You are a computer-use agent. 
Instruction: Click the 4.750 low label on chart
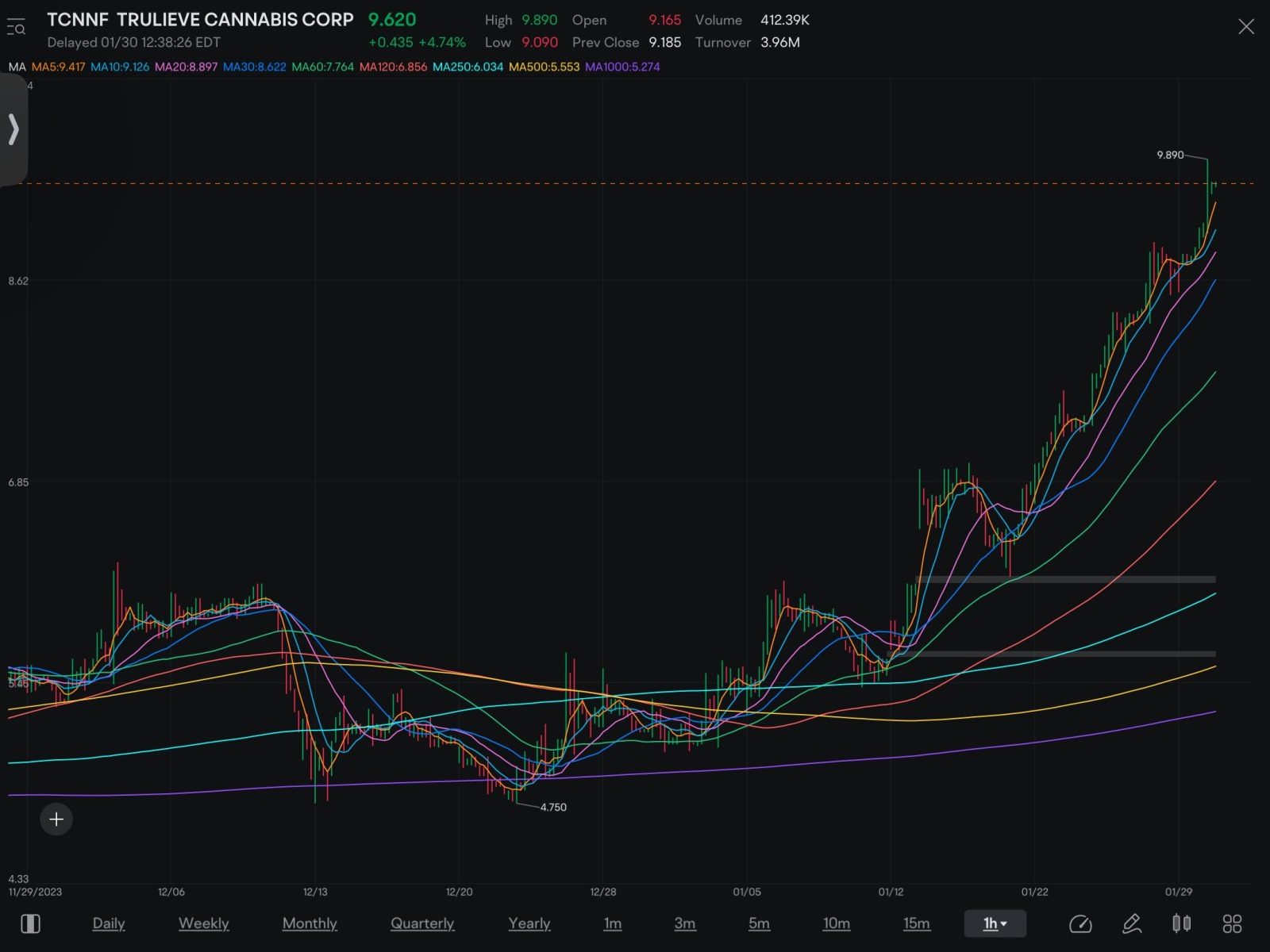(x=553, y=807)
